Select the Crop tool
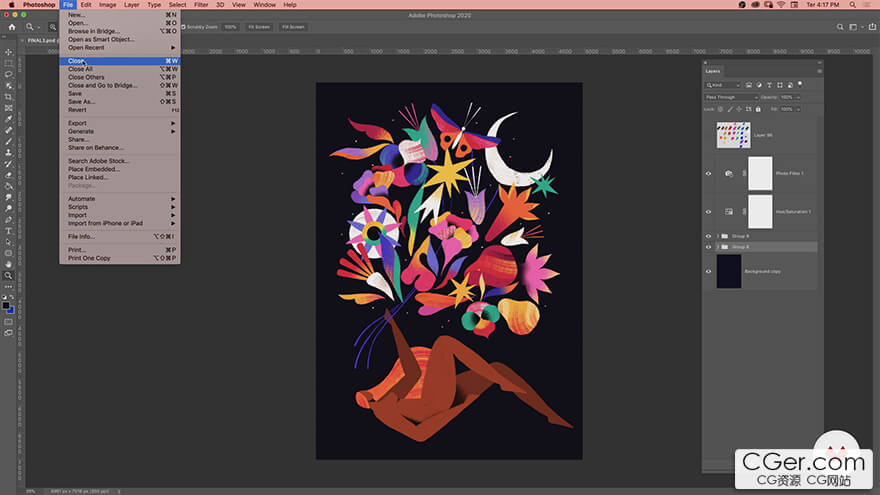Image resolution: width=880 pixels, height=495 pixels. [8, 97]
